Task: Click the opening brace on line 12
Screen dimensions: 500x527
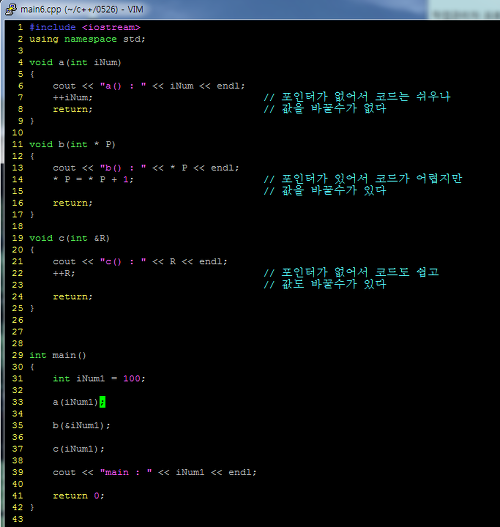Action: point(32,156)
